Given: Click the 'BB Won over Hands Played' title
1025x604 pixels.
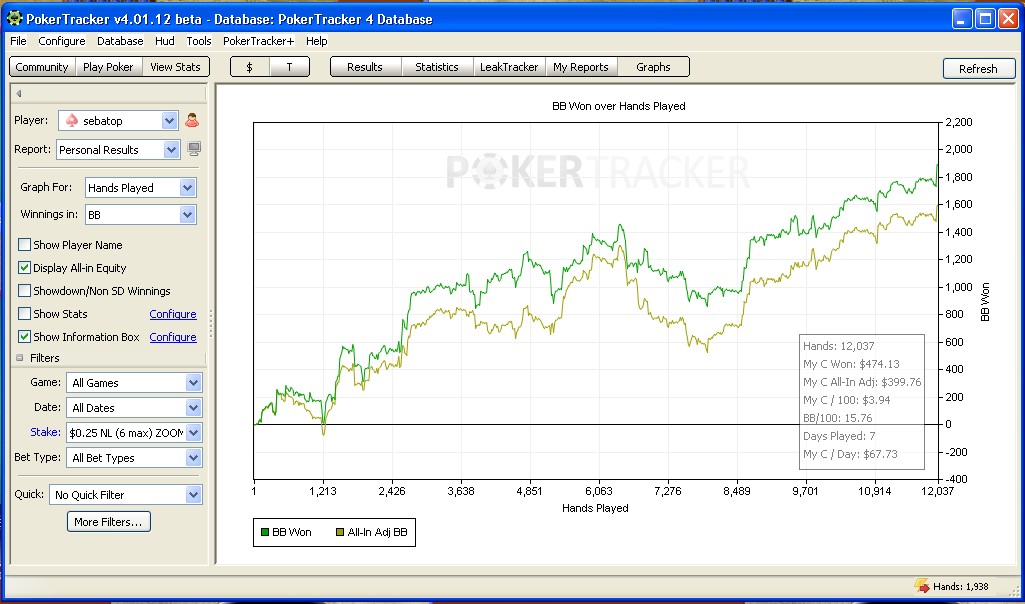Looking at the screenshot, I should click(x=619, y=106).
